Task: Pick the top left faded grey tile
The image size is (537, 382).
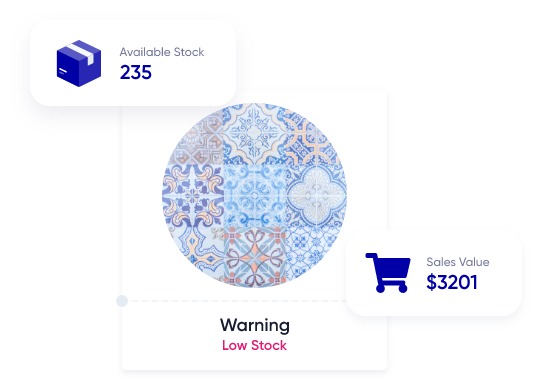Action: click(x=199, y=140)
